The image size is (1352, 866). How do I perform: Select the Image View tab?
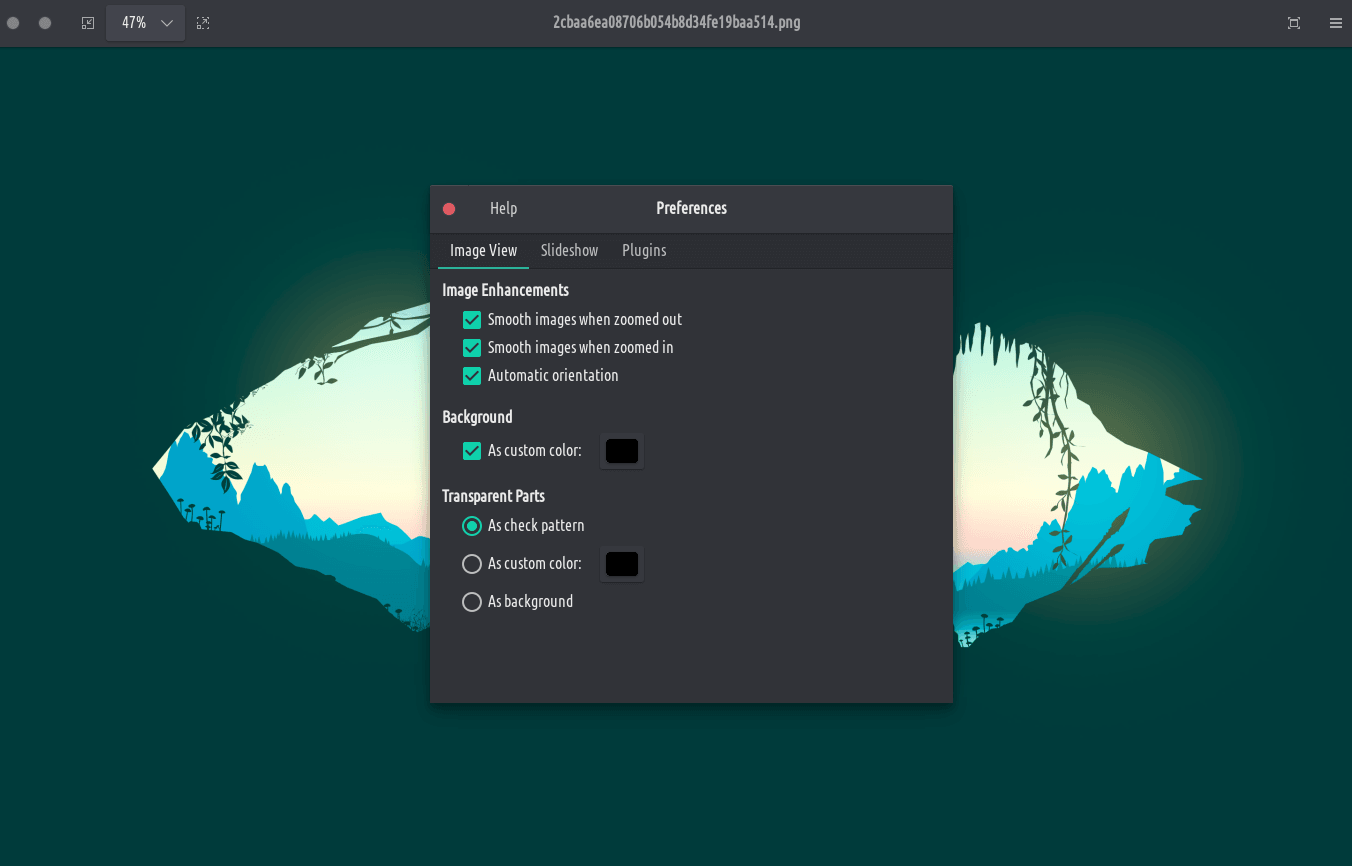(x=483, y=251)
